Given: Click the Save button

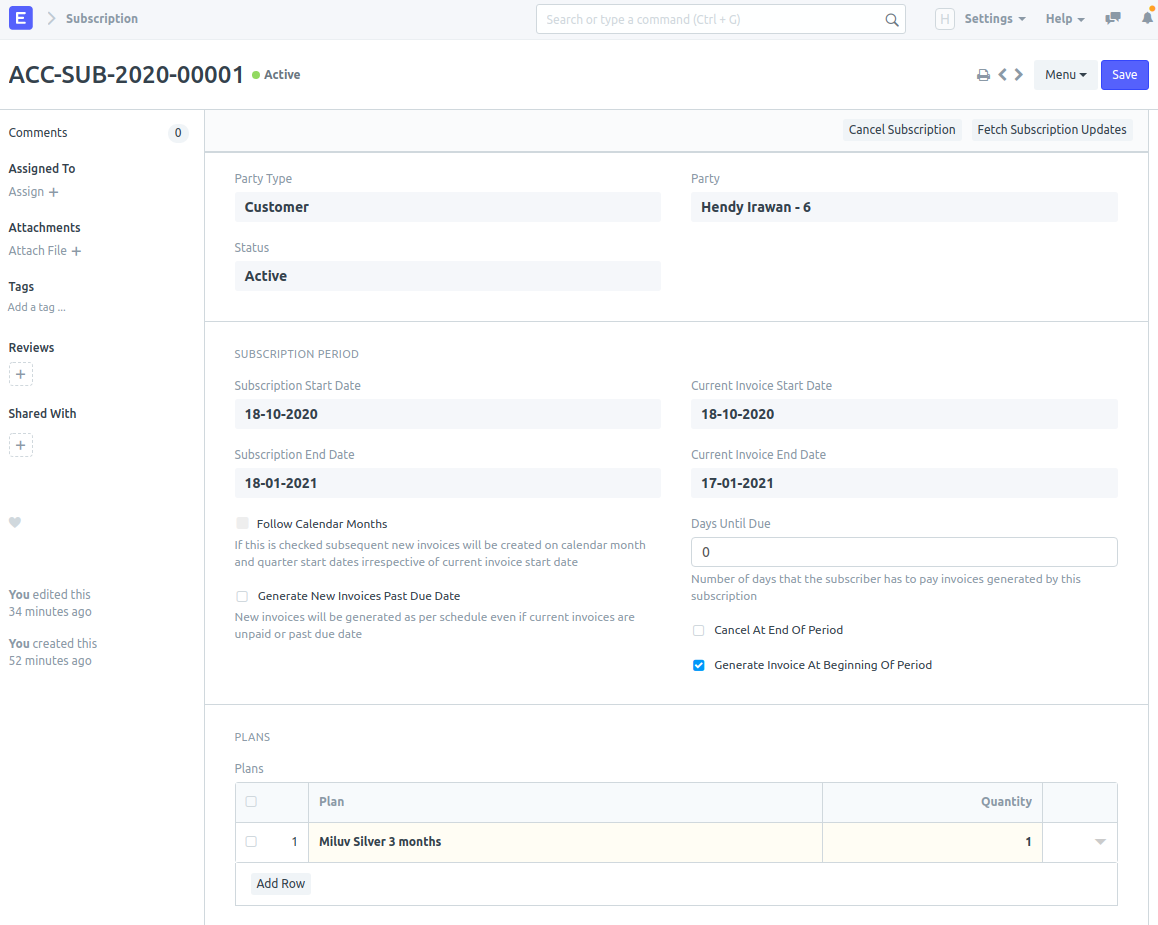Looking at the screenshot, I should click(1124, 75).
